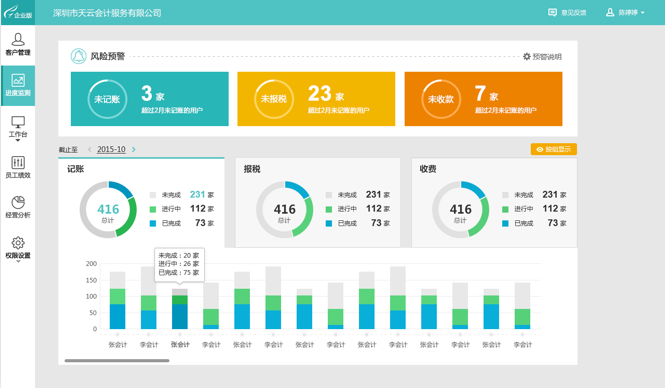Click the 企业版 logo at top-left

tap(18, 12)
